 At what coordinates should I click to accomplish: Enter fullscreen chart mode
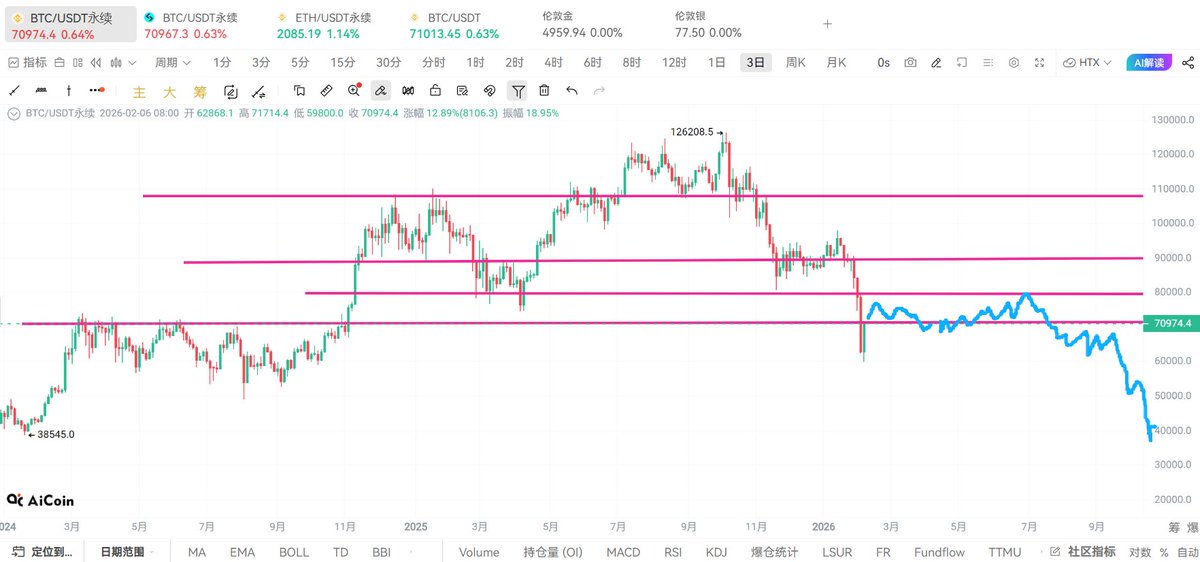pos(1040,62)
